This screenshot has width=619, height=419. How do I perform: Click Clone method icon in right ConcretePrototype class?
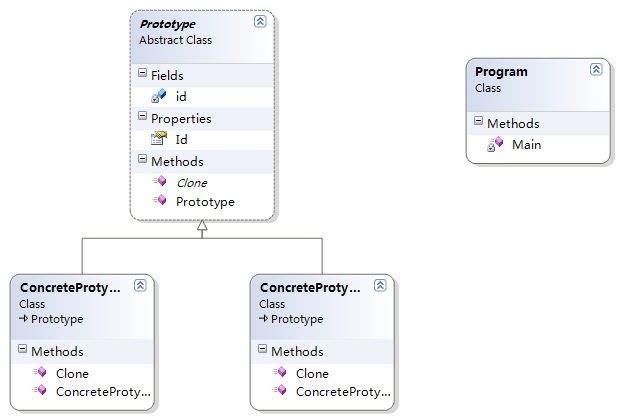pyautogui.click(x=279, y=372)
